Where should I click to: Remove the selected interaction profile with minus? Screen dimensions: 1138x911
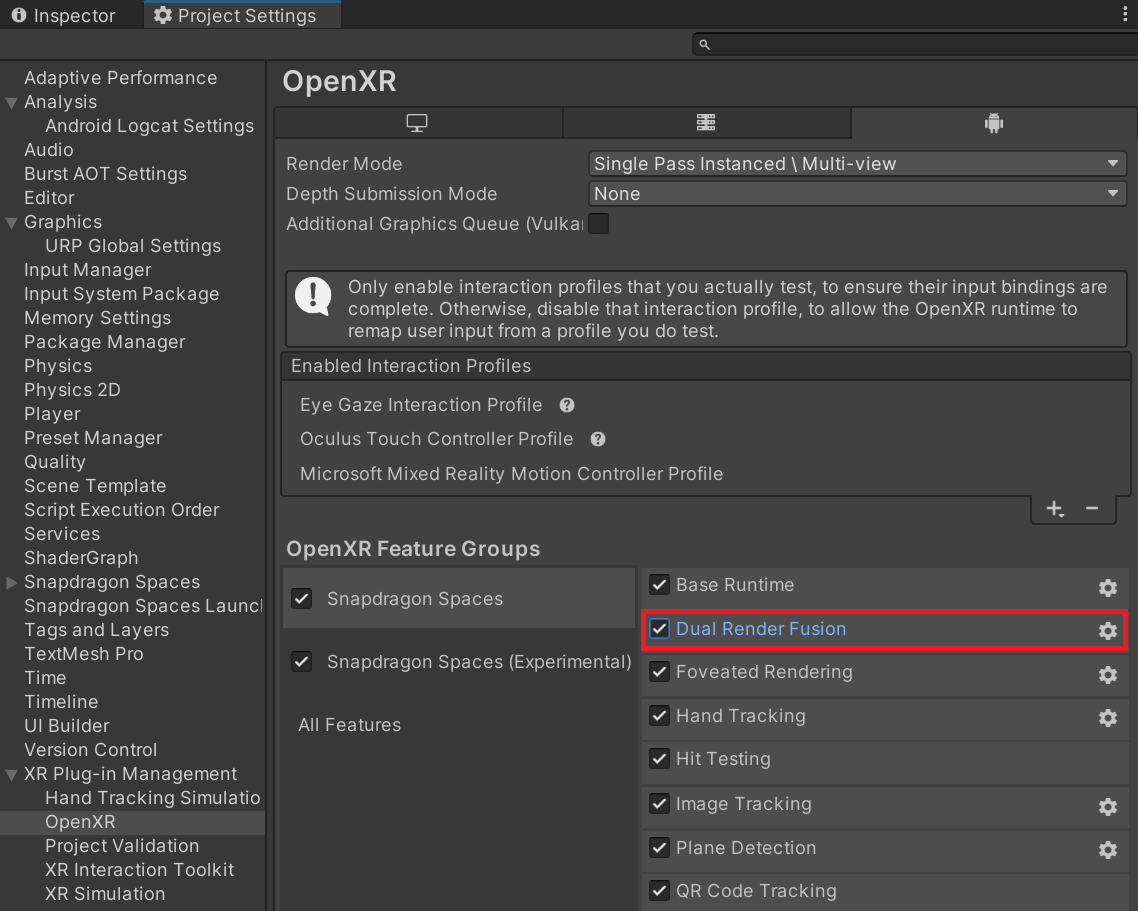[x=1092, y=509]
